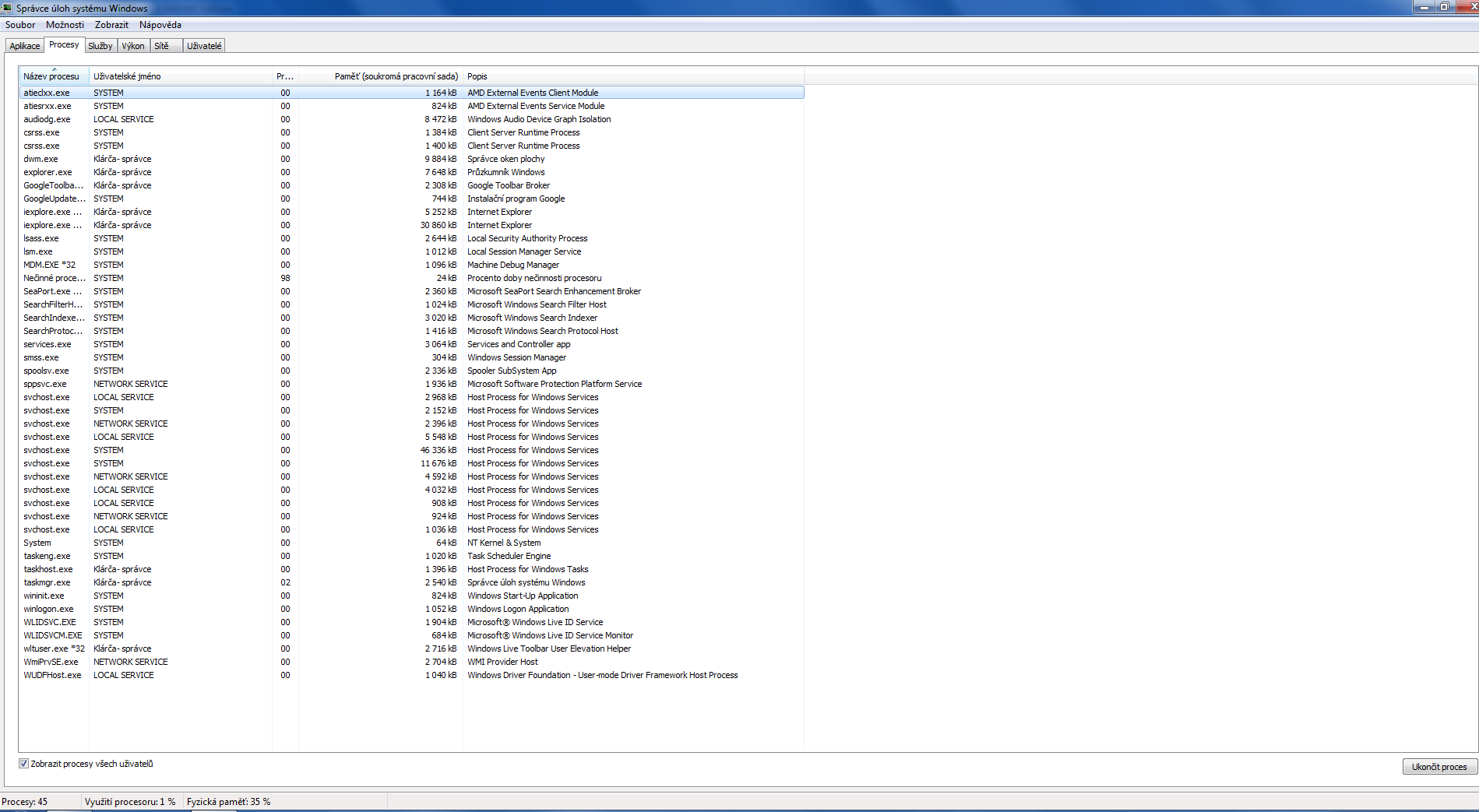This screenshot has width=1479, height=812.
Task: Select the wininit.exe process row
Action: pyautogui.click(x=411, y=596)
